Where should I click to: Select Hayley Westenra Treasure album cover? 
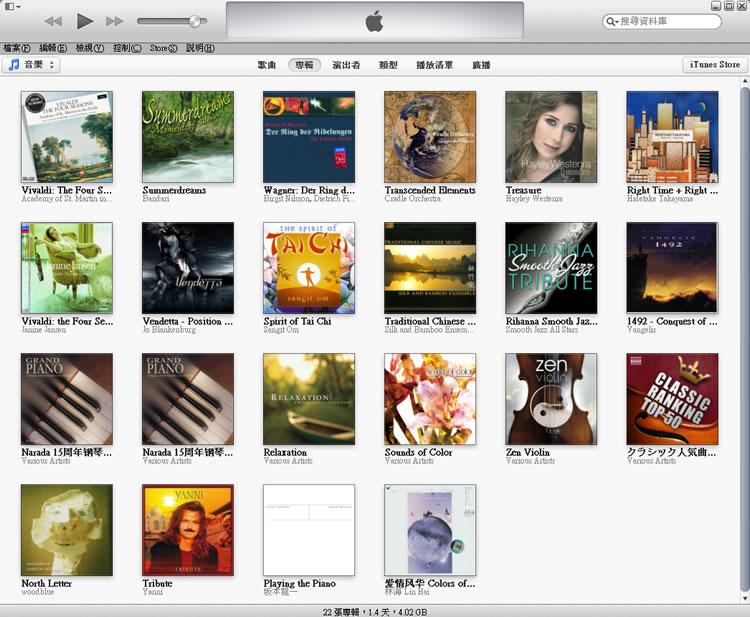tap(551, 137)
